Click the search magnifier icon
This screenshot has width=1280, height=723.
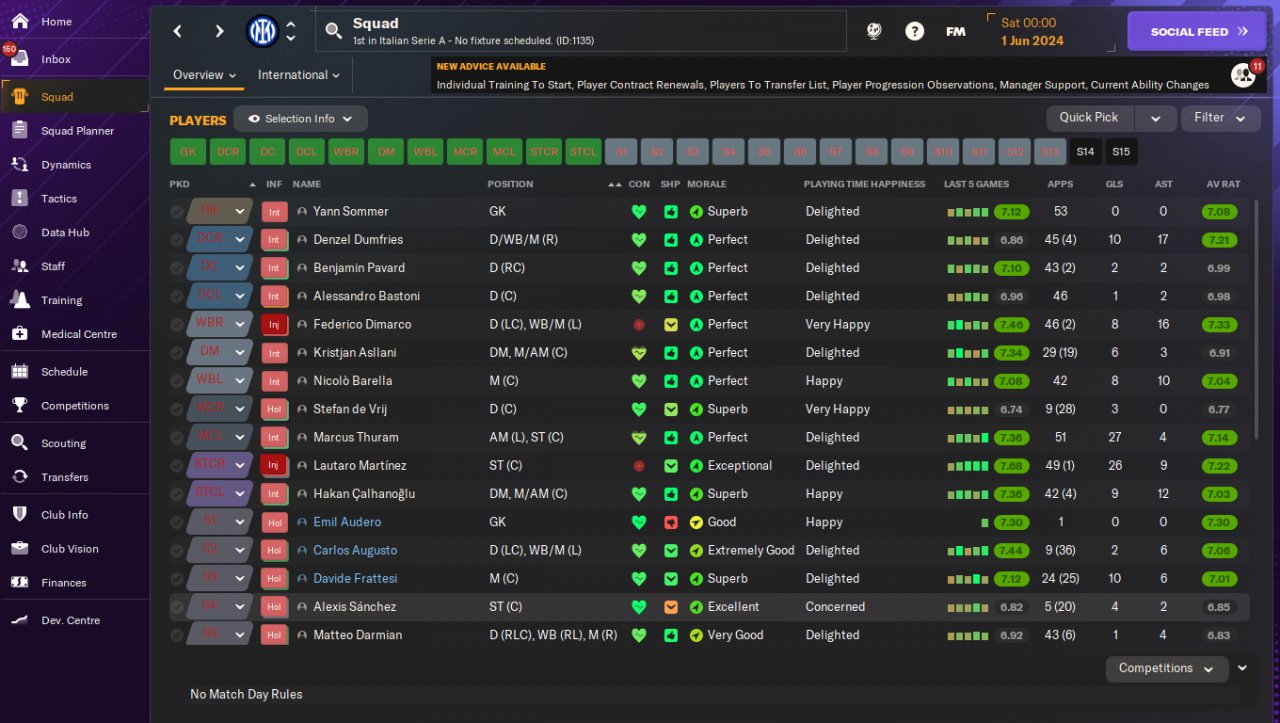pos(333,32)
